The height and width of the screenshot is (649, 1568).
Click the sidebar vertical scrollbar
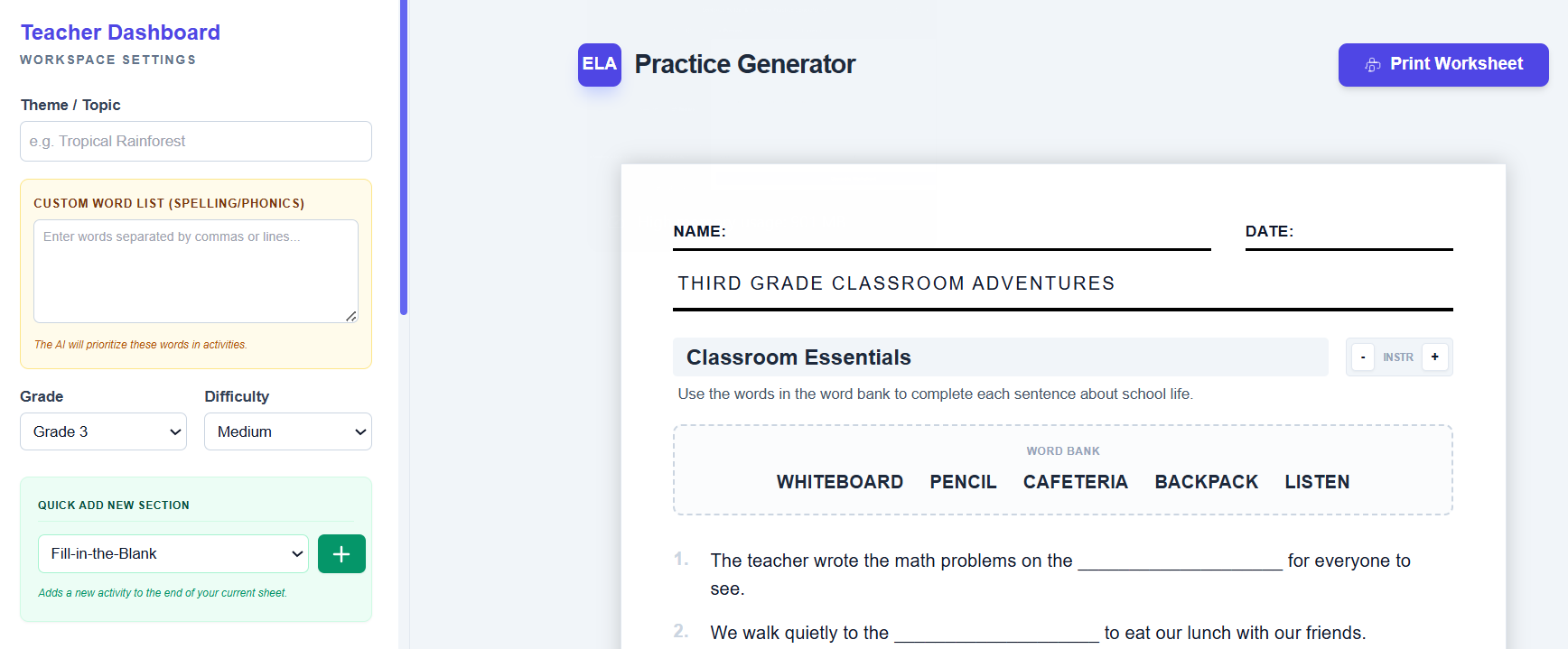[x=404, y=158]
